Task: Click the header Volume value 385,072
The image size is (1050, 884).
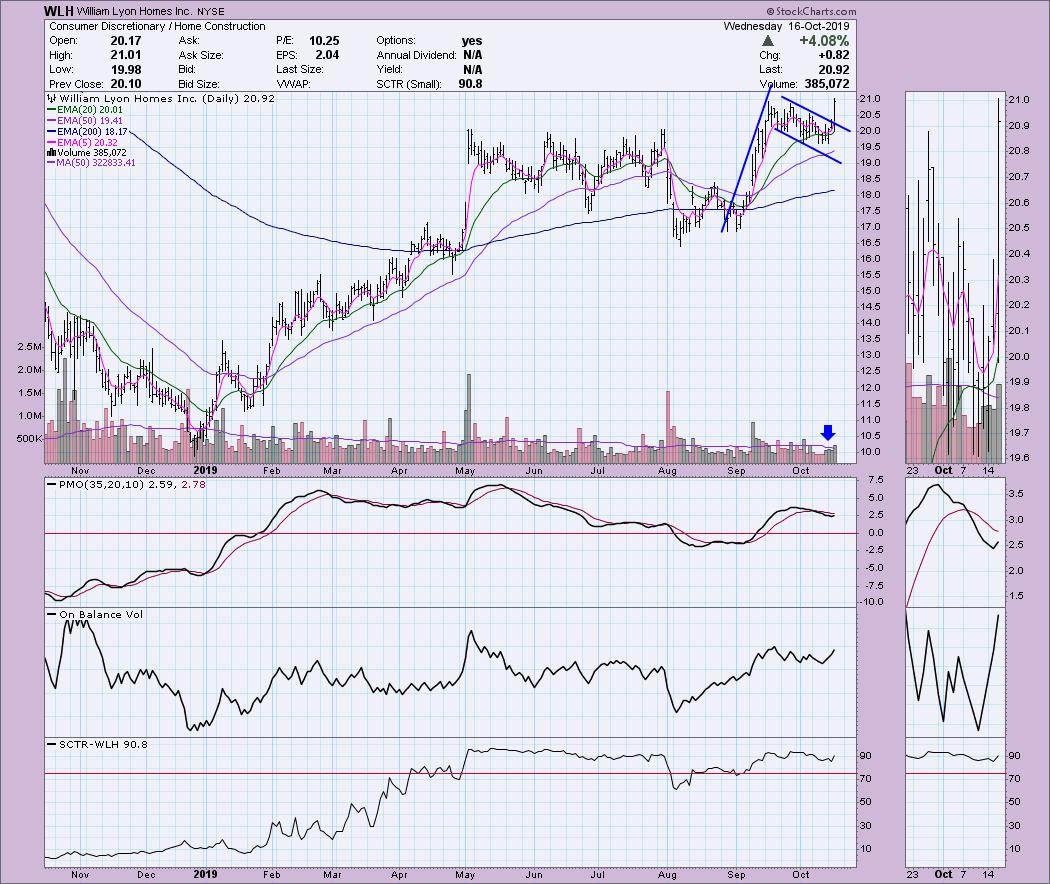Action: pos(826,84)
